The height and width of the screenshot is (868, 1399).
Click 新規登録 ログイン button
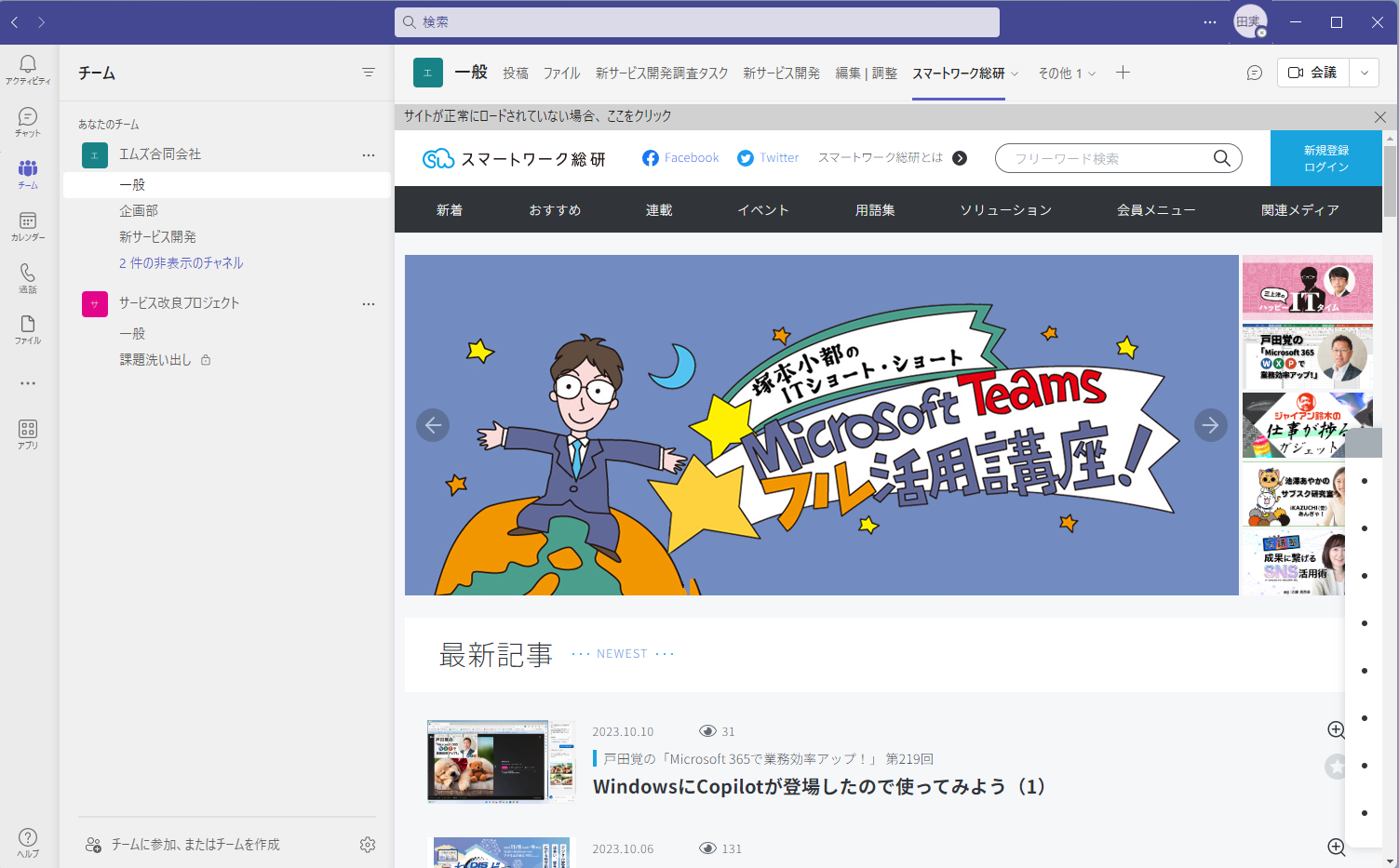[x=1326, y=158]
